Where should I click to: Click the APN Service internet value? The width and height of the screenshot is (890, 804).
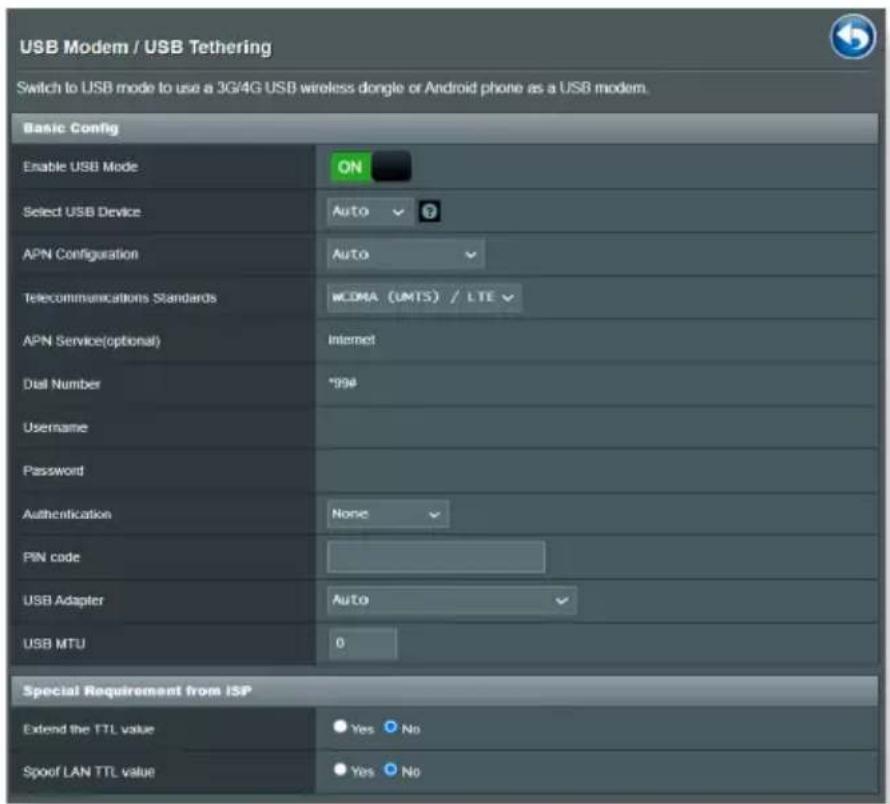click(352, 340)
